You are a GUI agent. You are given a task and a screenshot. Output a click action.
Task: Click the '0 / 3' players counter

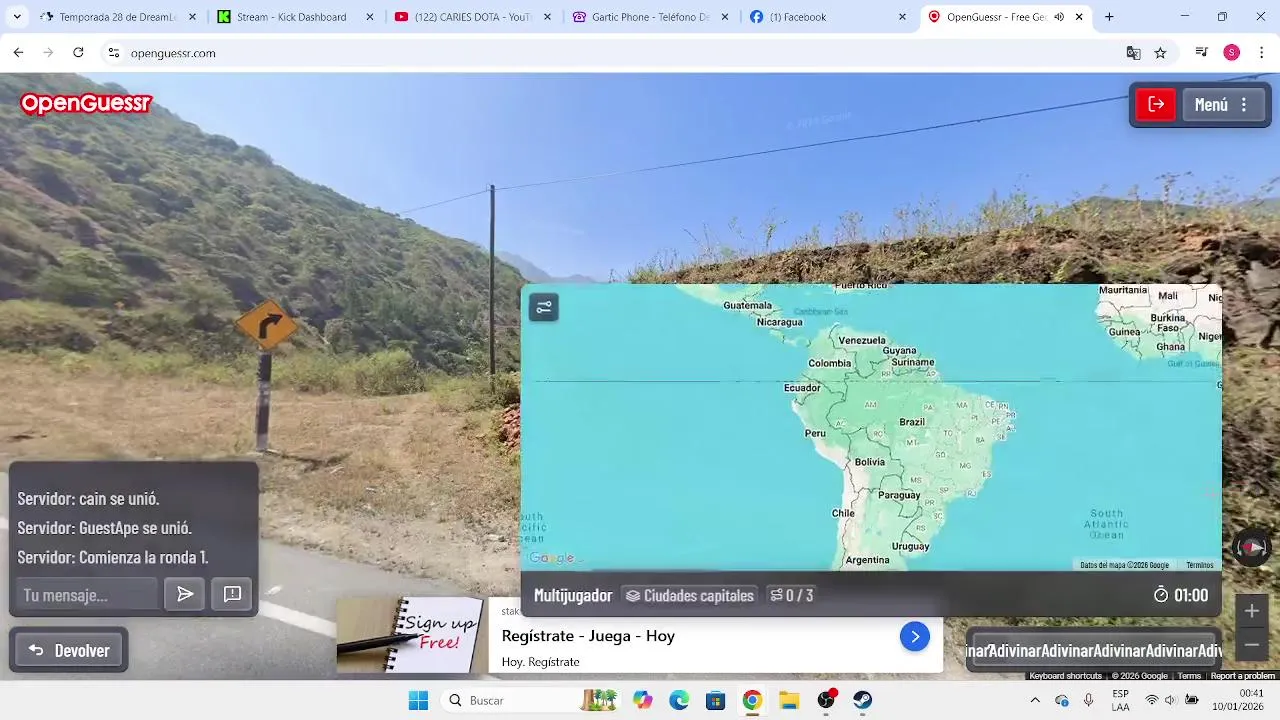point(791,595)
